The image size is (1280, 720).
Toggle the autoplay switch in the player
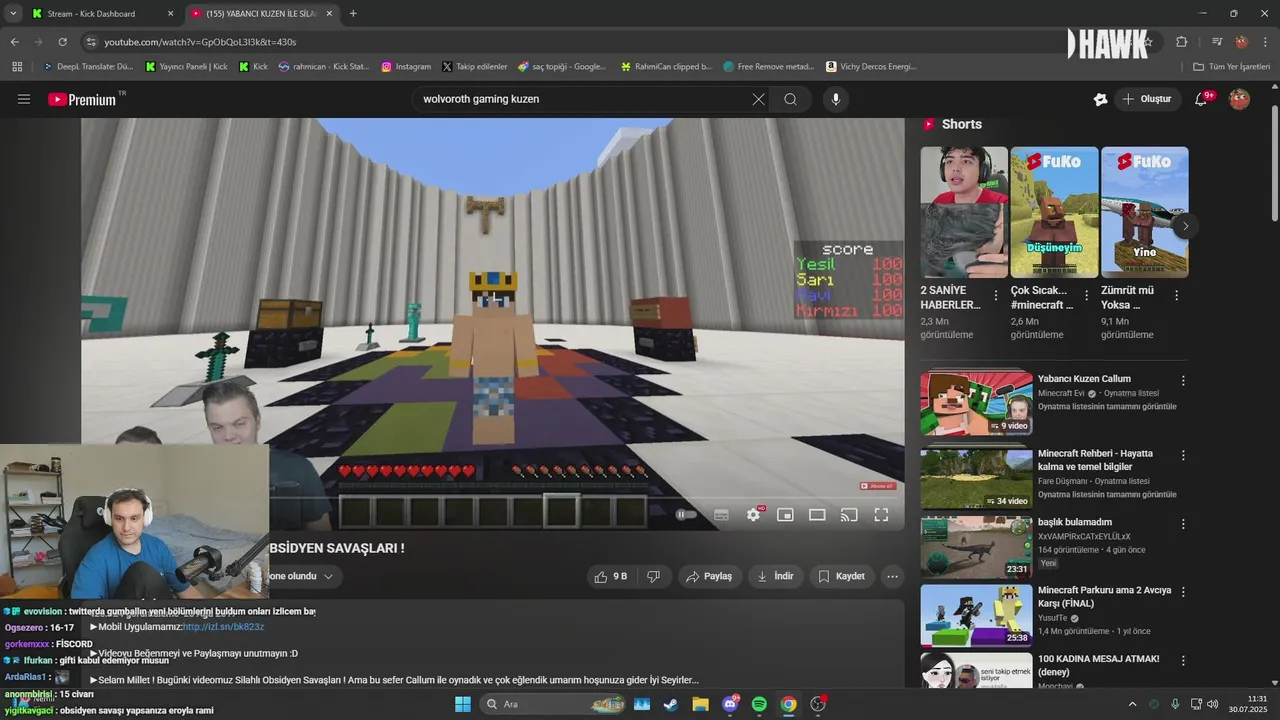pyautogui.click(x=686, y=514)
